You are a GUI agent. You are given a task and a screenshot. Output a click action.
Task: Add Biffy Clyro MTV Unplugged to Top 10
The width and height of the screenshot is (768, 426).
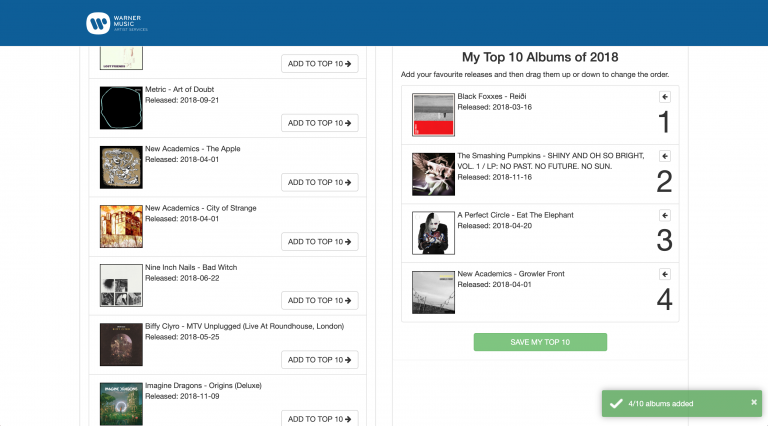click(x=319, y=359)
